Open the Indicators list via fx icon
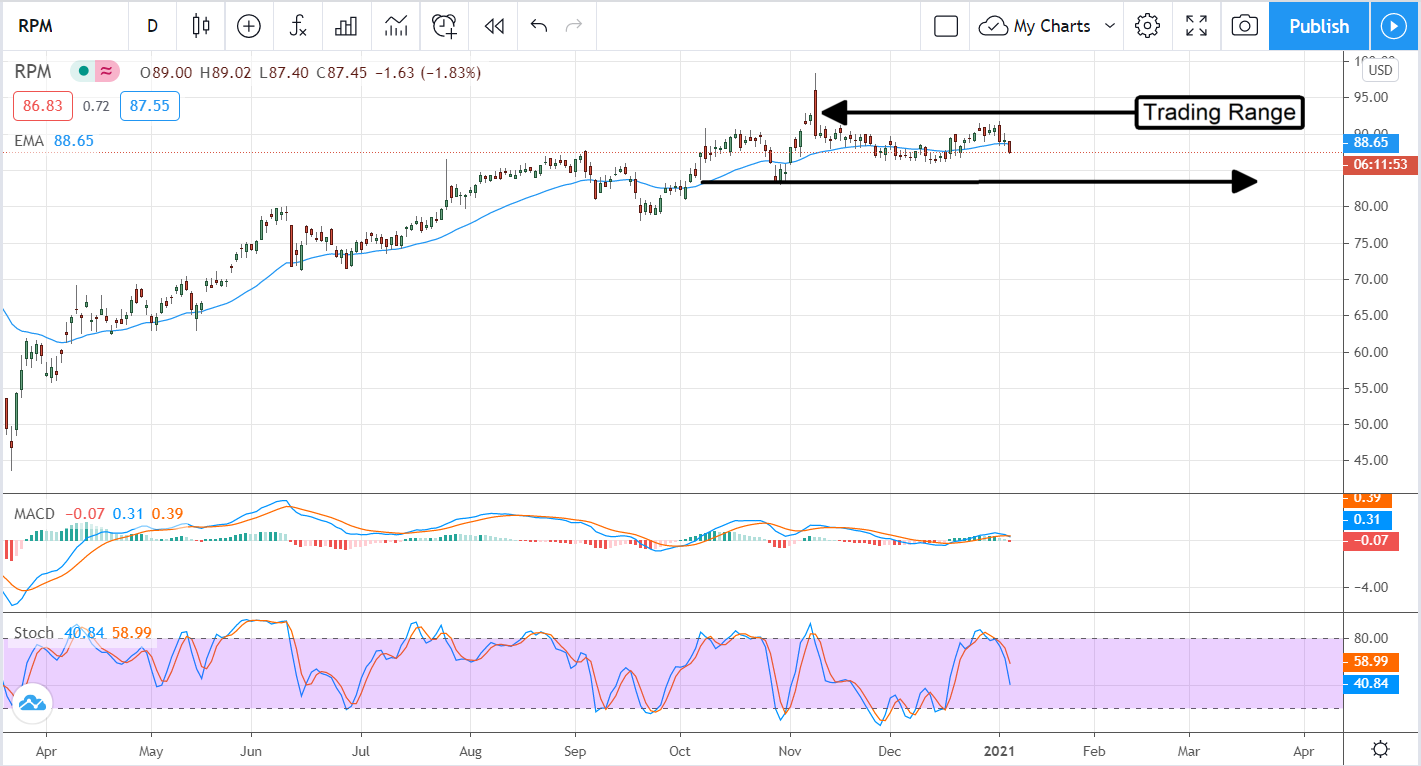The image size is (1421, 766). click(297, 26)
